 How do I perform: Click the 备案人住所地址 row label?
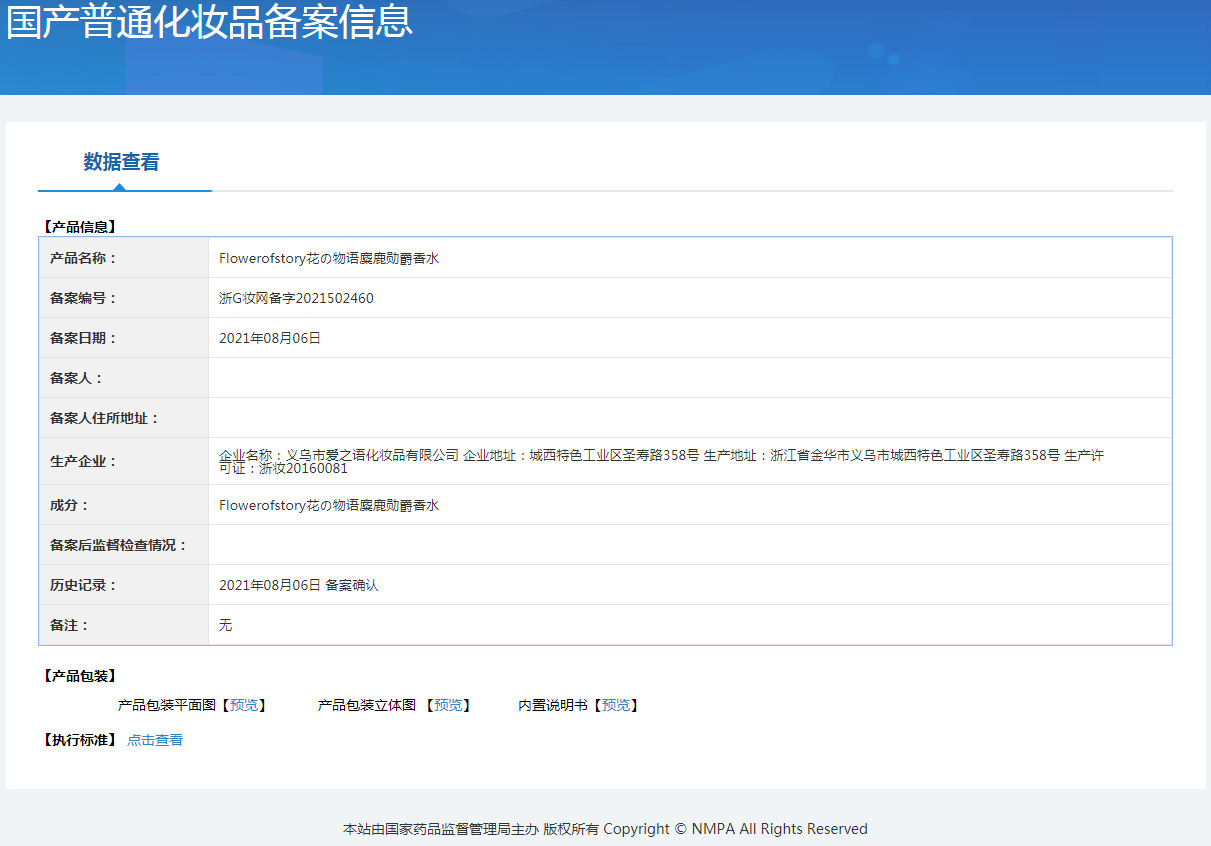(x=105, y=418)
